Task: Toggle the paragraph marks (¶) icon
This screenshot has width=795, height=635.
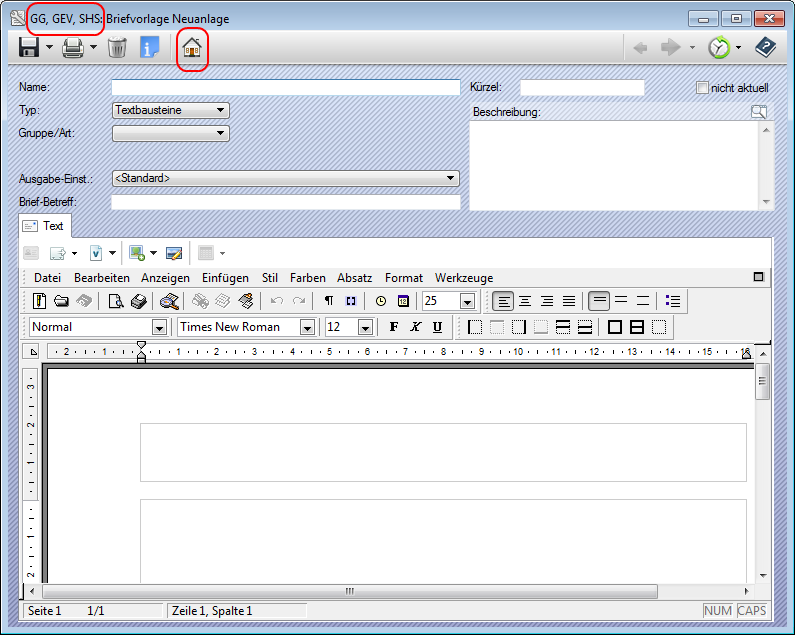Action: coord(329,301)
